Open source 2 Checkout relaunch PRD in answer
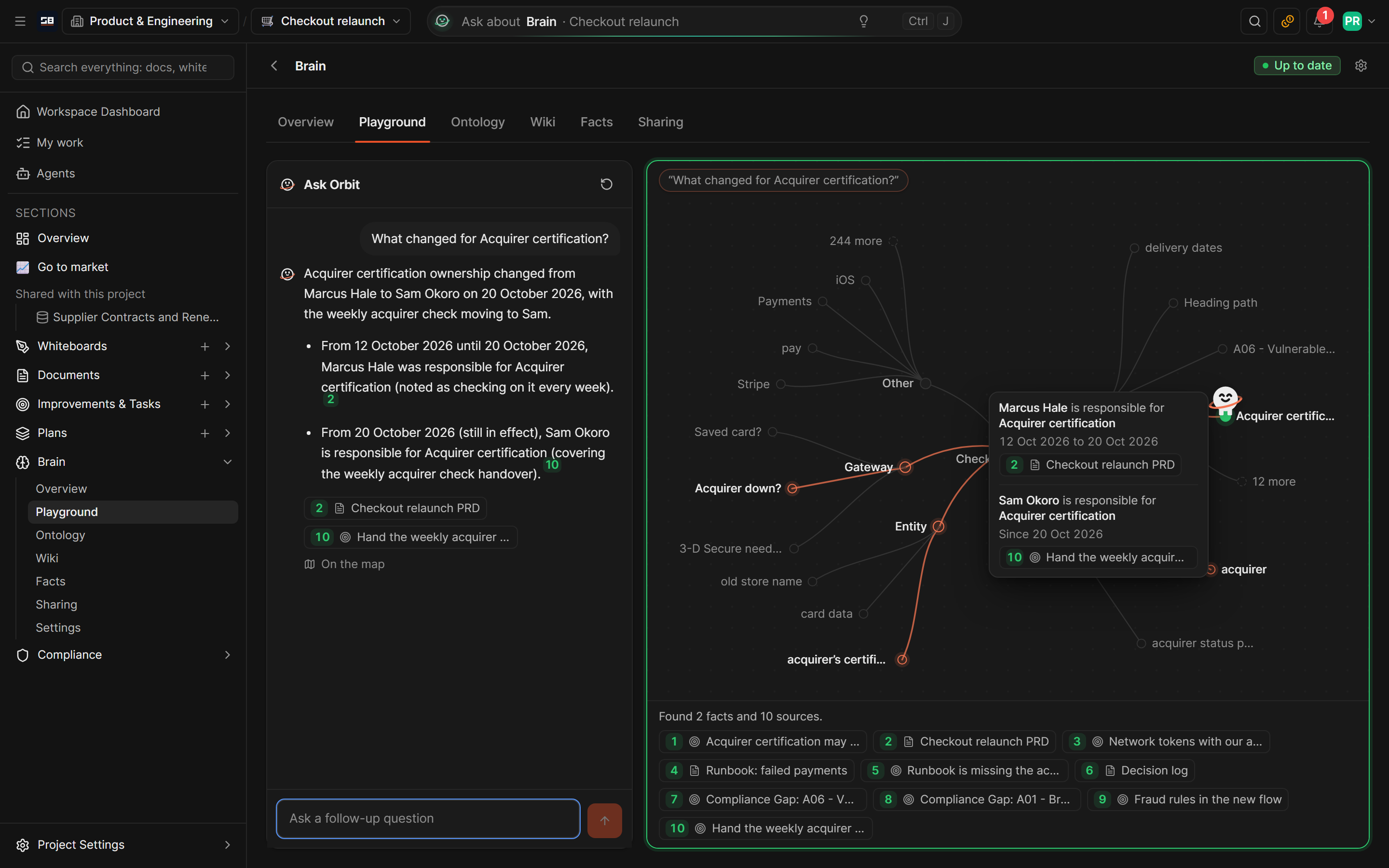This screenshot has height=868, width=1389. pos(395,508)
